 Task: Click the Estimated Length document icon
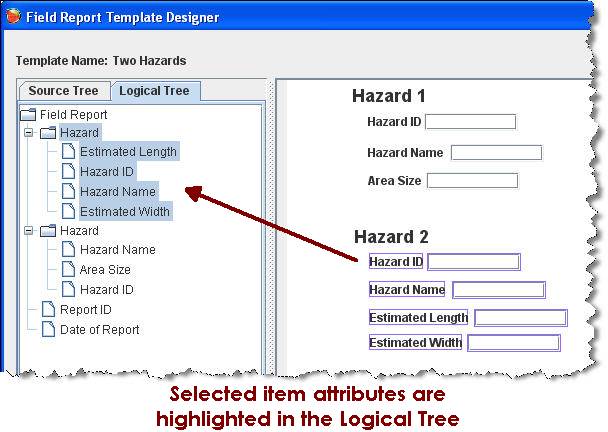68,152
